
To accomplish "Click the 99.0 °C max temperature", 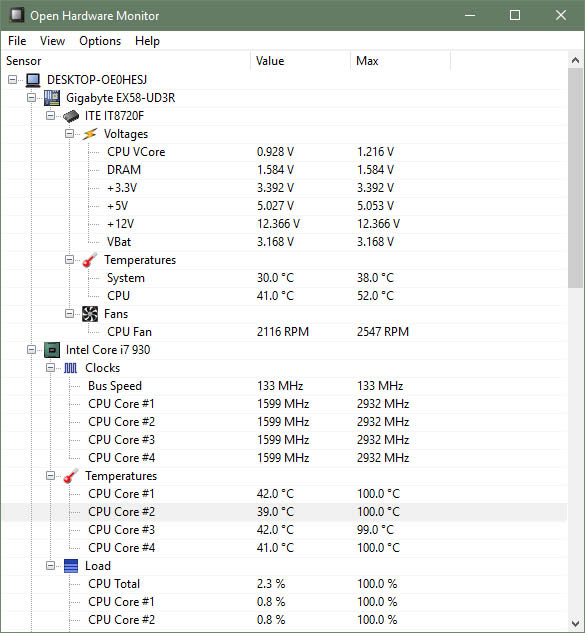I will pyautogui.click(x=375, y=530).
